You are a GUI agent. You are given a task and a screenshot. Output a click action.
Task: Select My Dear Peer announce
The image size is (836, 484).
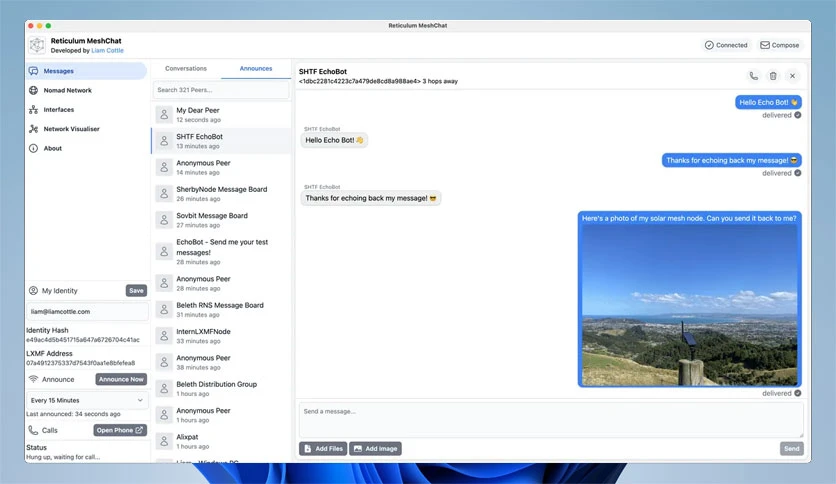point(221,115)
